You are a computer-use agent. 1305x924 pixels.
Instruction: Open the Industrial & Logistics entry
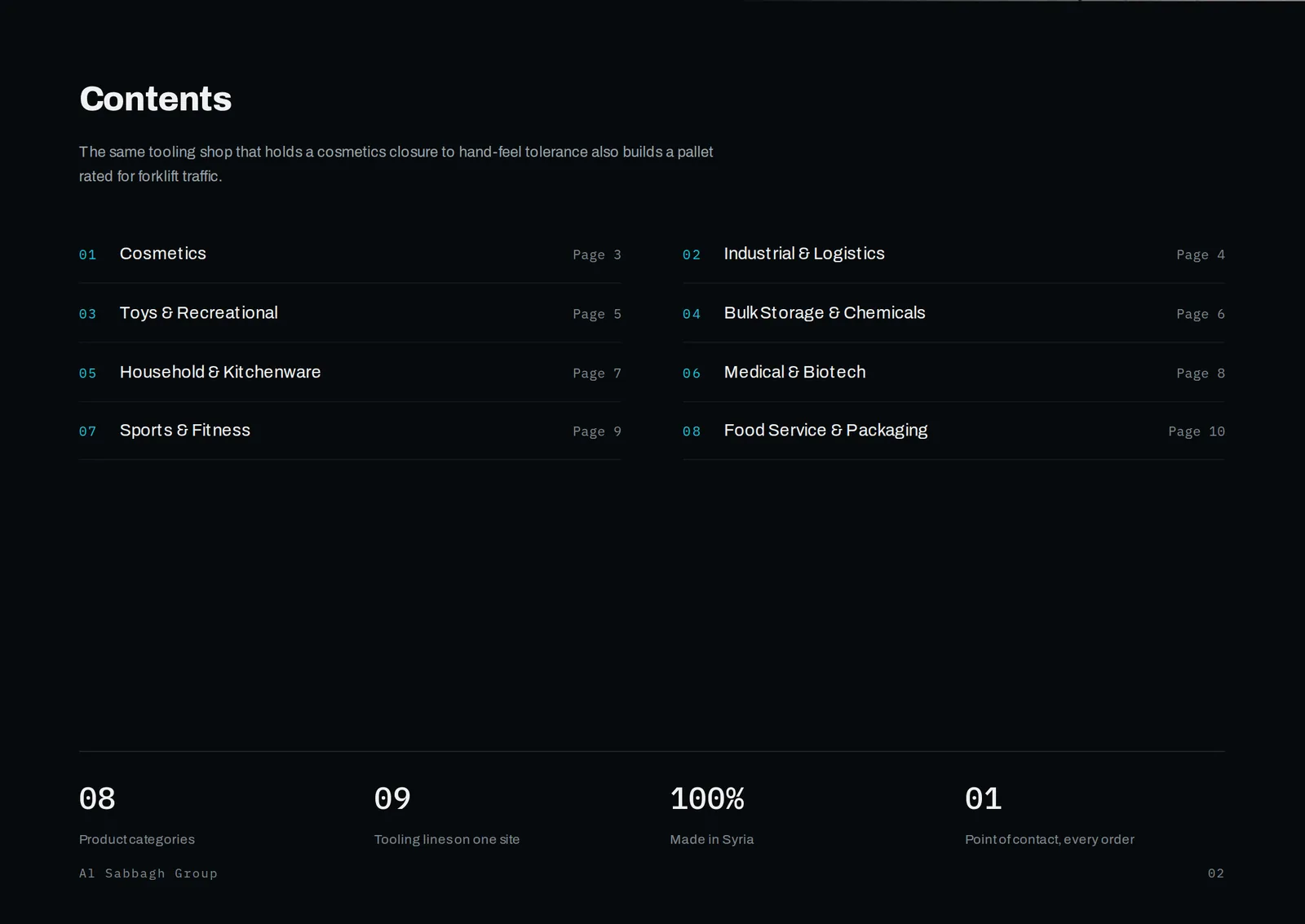953,254
